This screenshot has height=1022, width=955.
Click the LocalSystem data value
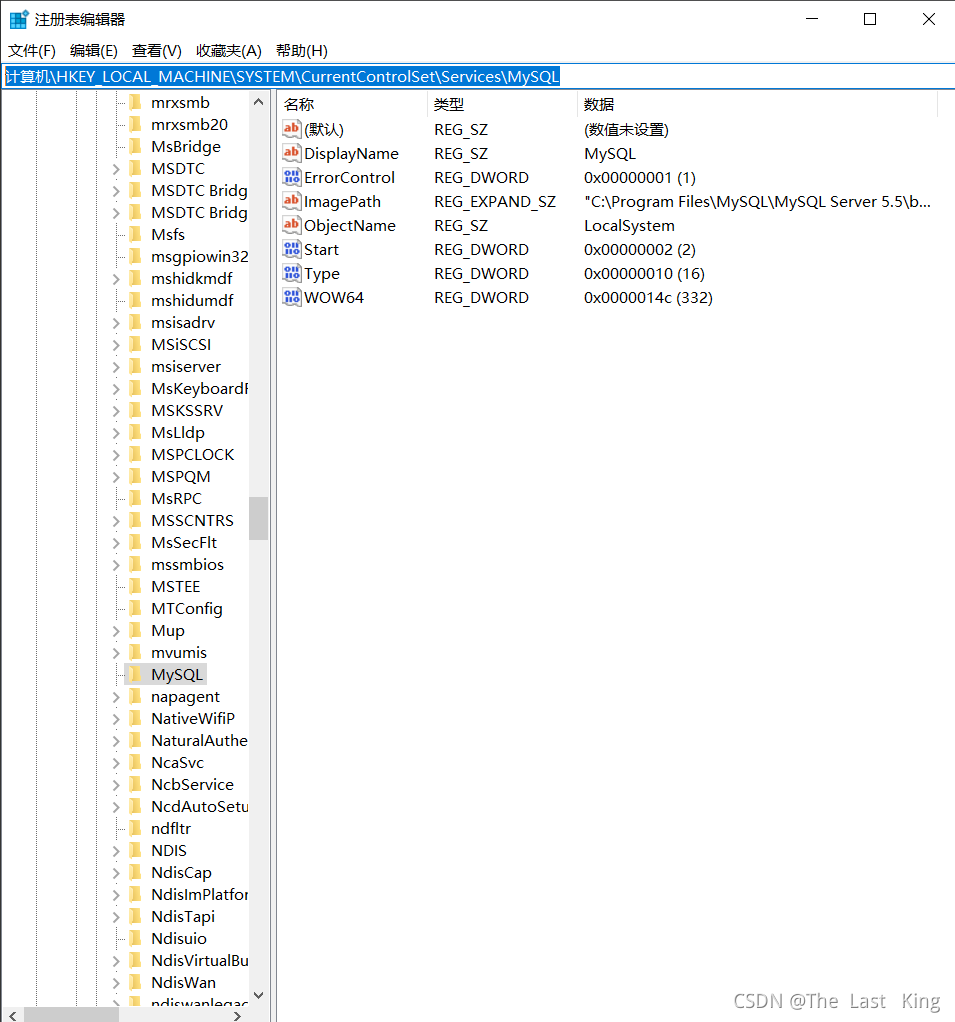tap(629, 226)
